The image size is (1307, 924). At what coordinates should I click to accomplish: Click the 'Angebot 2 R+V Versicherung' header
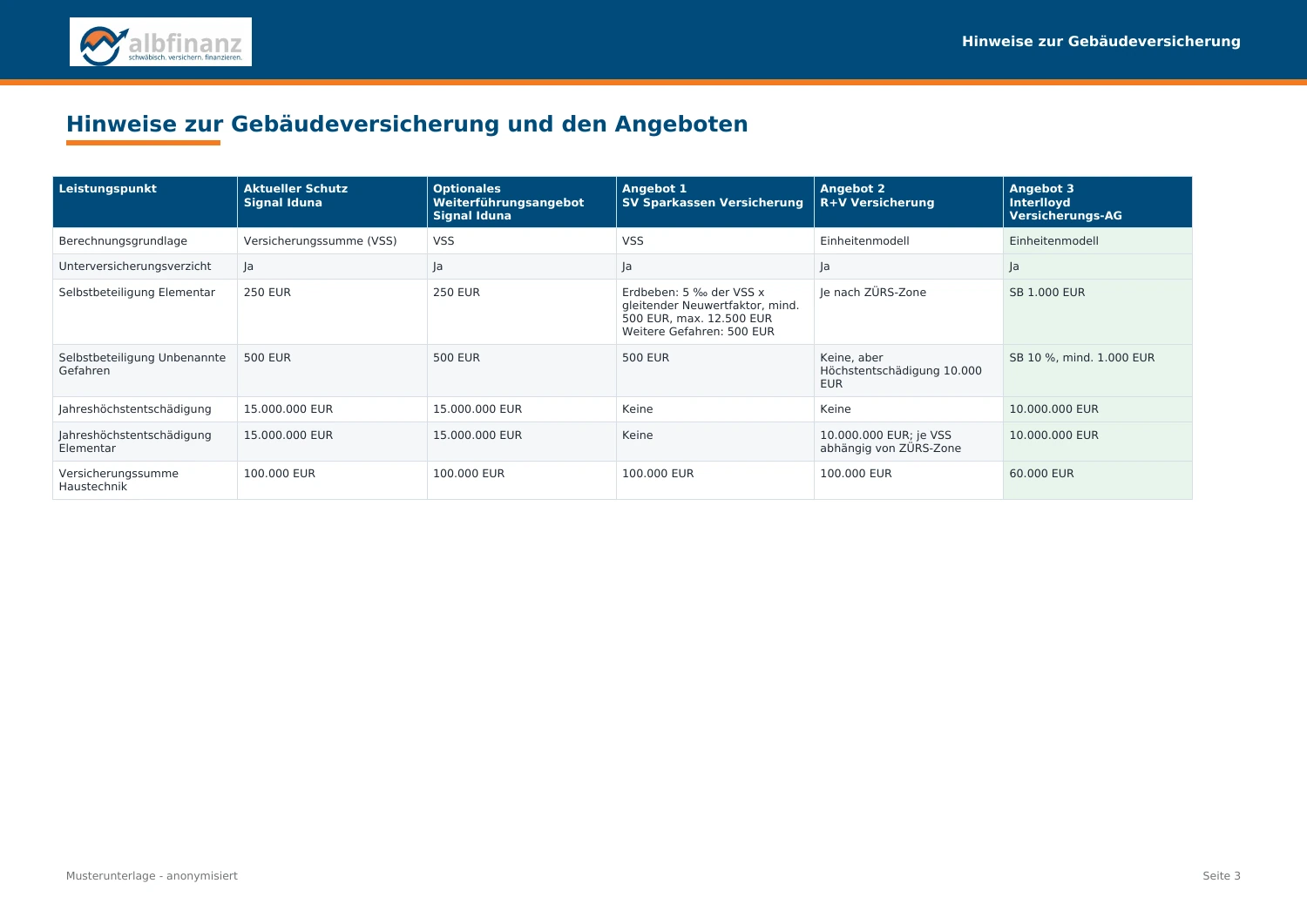(908, 202)
